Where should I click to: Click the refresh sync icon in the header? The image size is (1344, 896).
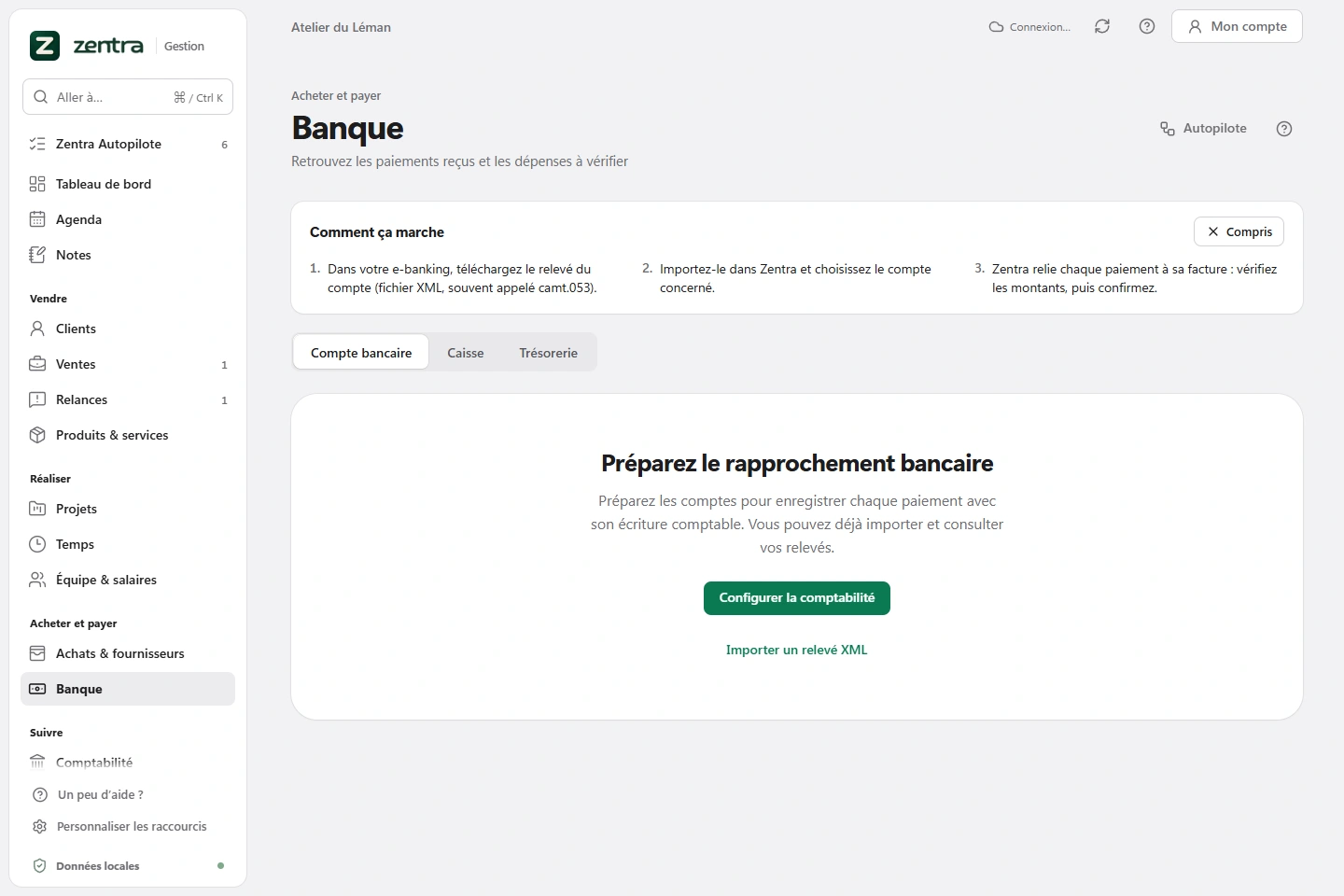coord(1102,26)
